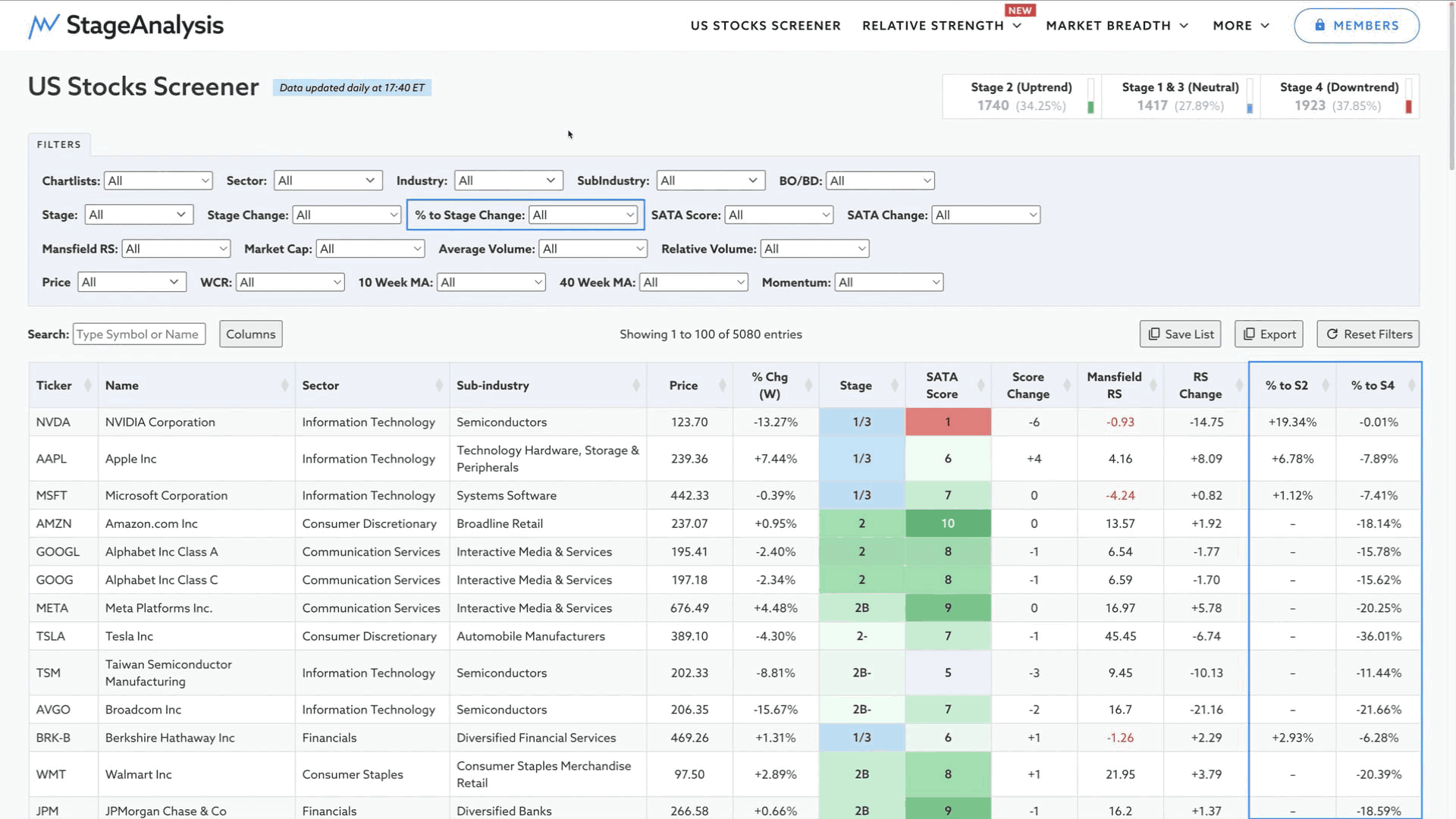1456x819 pixels.
Task: Sort by Ticker column arrows
Action: click(87, 385)
